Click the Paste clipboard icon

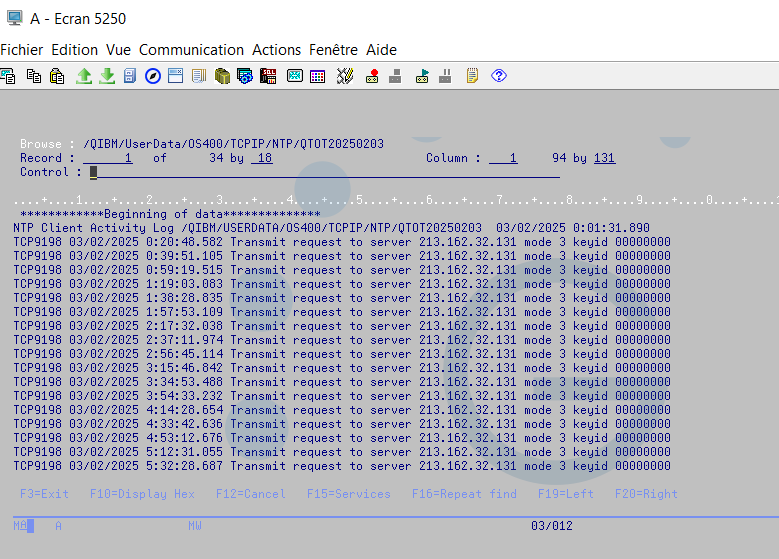(57, 76)
